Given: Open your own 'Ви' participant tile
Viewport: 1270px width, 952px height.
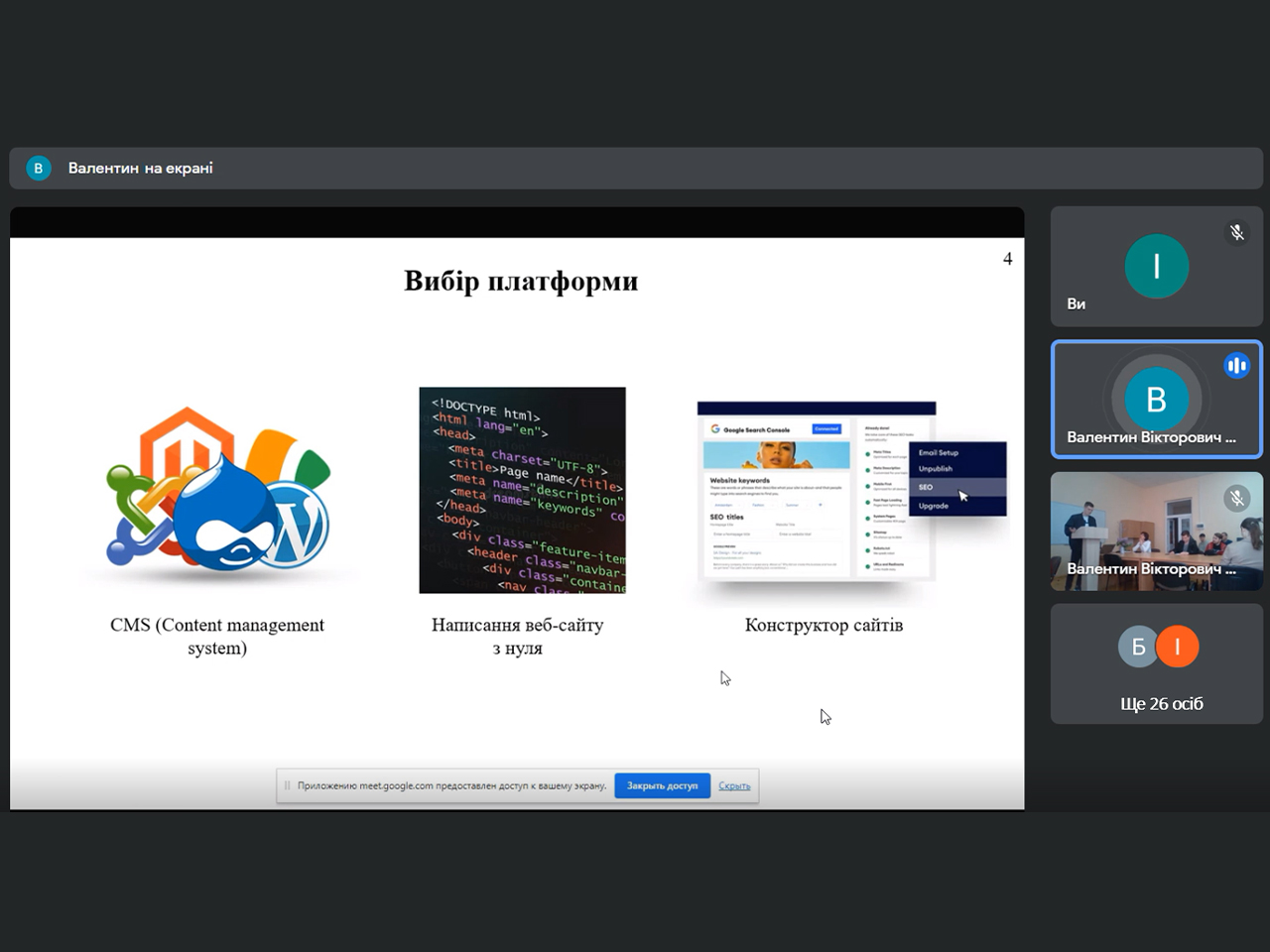Looking at the screenshot, I should pyautogui.click(x=1156, y=267).
